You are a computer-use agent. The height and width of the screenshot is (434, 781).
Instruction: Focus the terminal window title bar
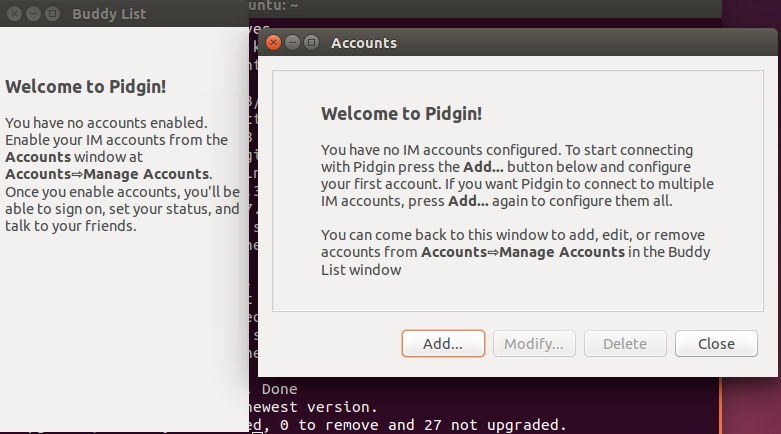tap(480, 8)
